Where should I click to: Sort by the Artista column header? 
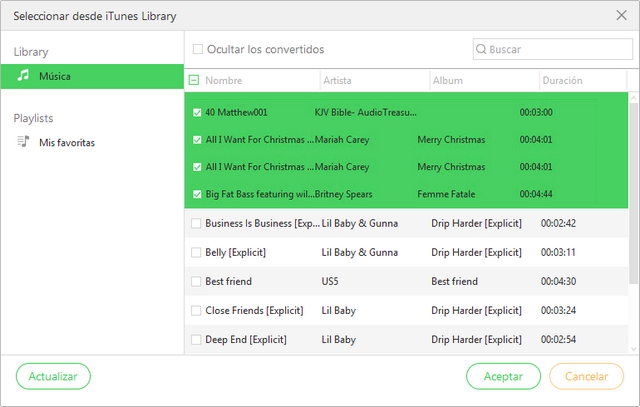pyautogui.click(x=337, y=80)
